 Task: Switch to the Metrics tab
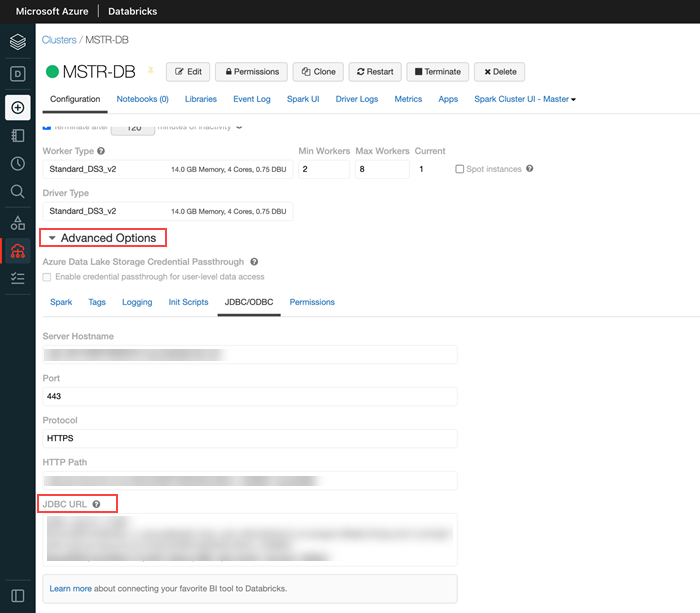click(408, 99)
